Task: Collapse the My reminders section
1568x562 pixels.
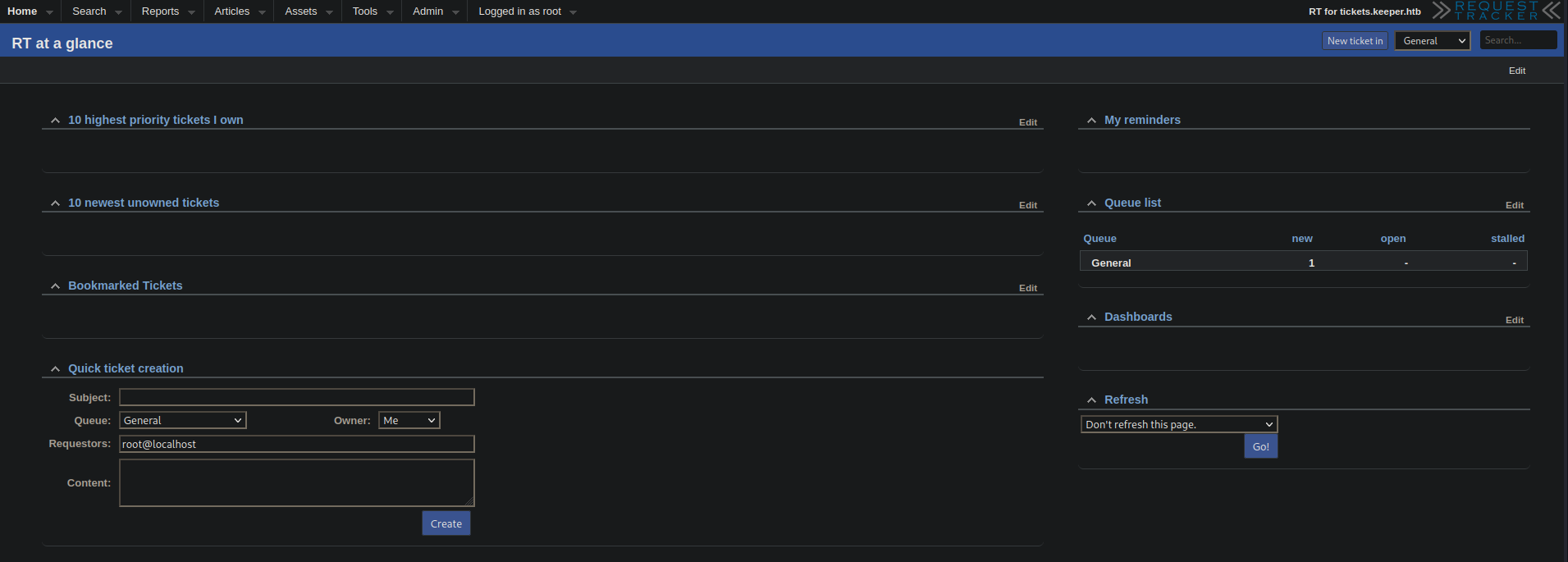Action: (x=1091, y=121)
